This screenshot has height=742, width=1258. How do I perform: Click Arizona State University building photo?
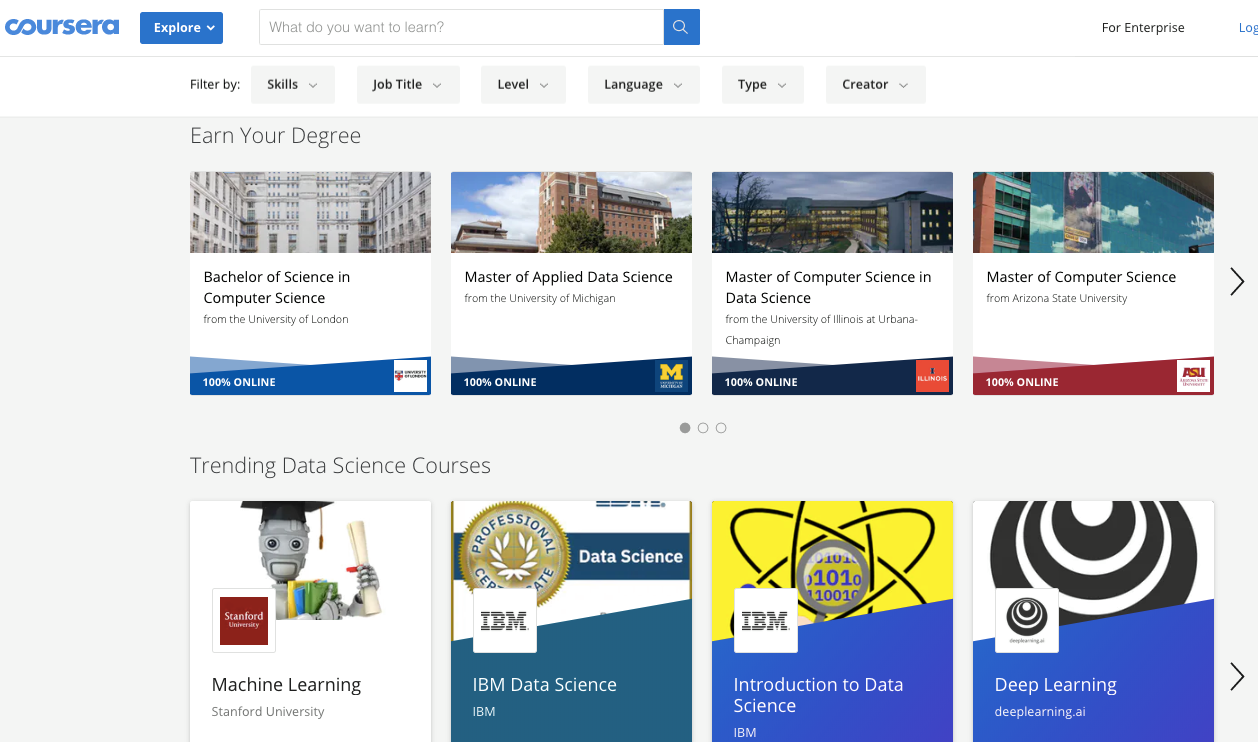pos(1093,212)
